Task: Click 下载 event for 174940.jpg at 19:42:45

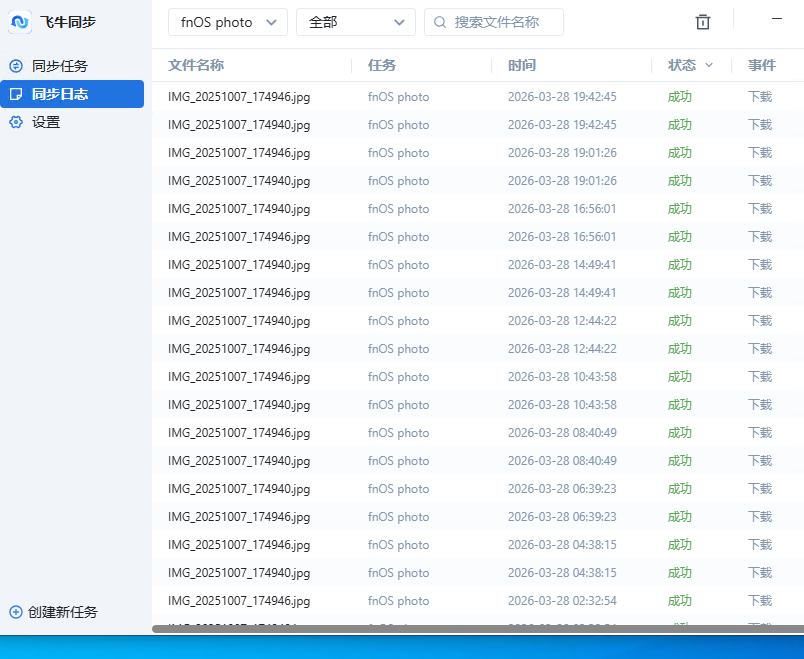Action: [x=760, y=125]
